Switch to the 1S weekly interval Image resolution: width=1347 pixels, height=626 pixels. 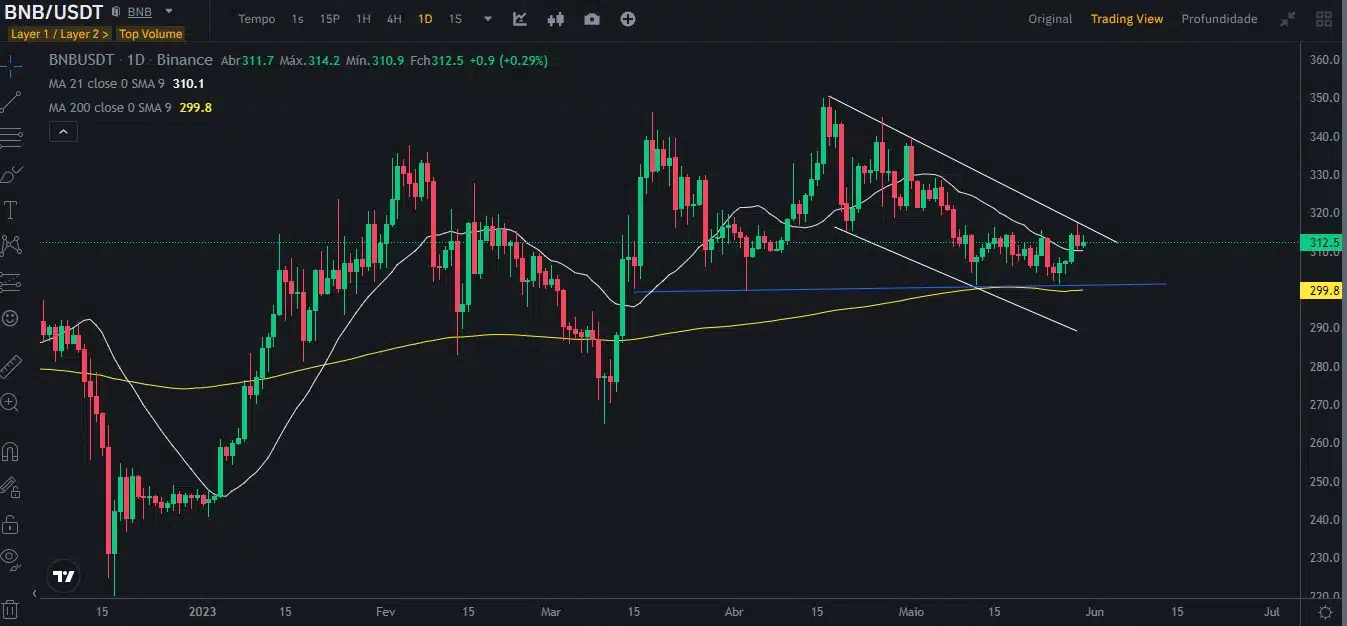[455, 19]
